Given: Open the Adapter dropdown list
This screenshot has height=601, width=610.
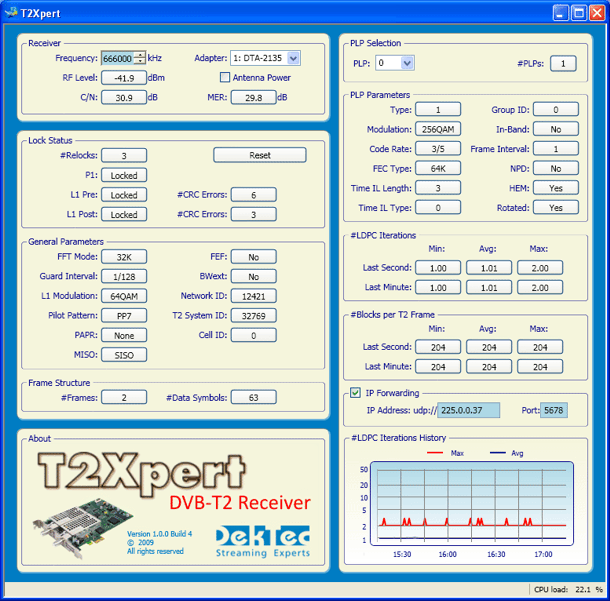Looking at the screenshot, I should point(293,58).
